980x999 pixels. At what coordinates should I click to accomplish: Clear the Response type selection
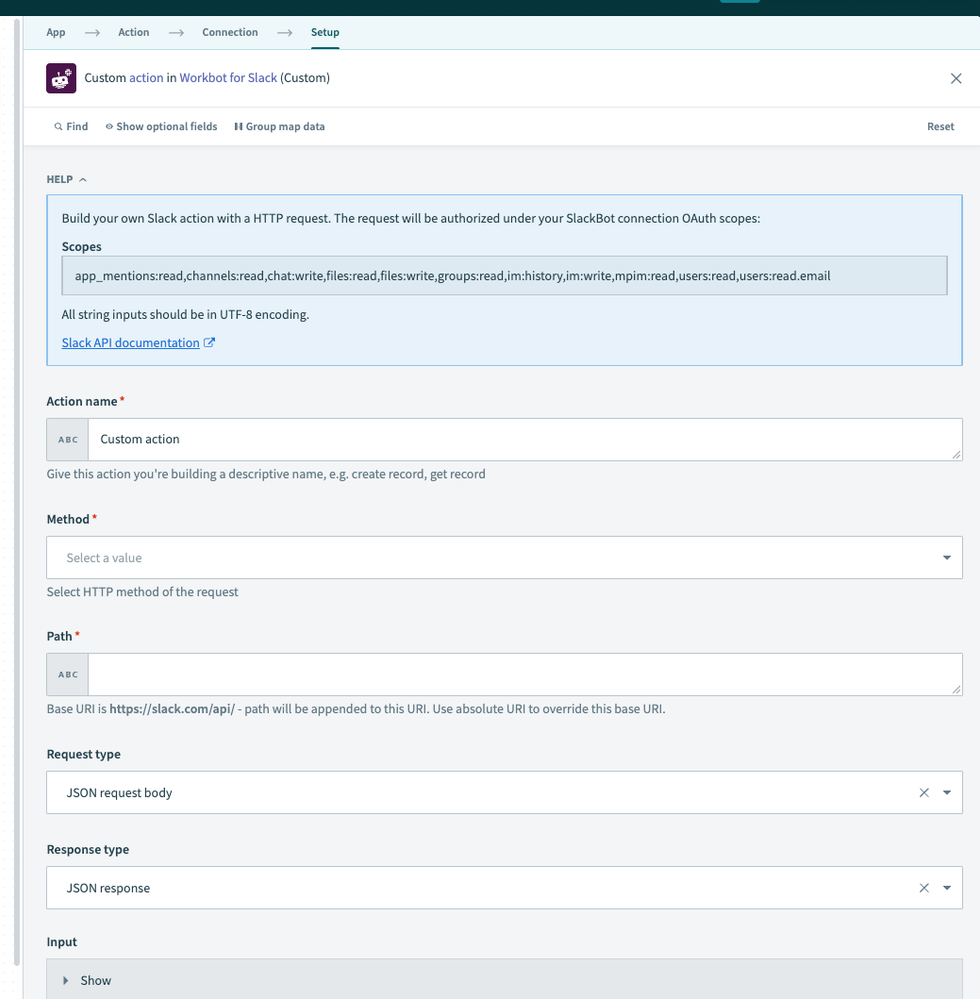[924, 888]
